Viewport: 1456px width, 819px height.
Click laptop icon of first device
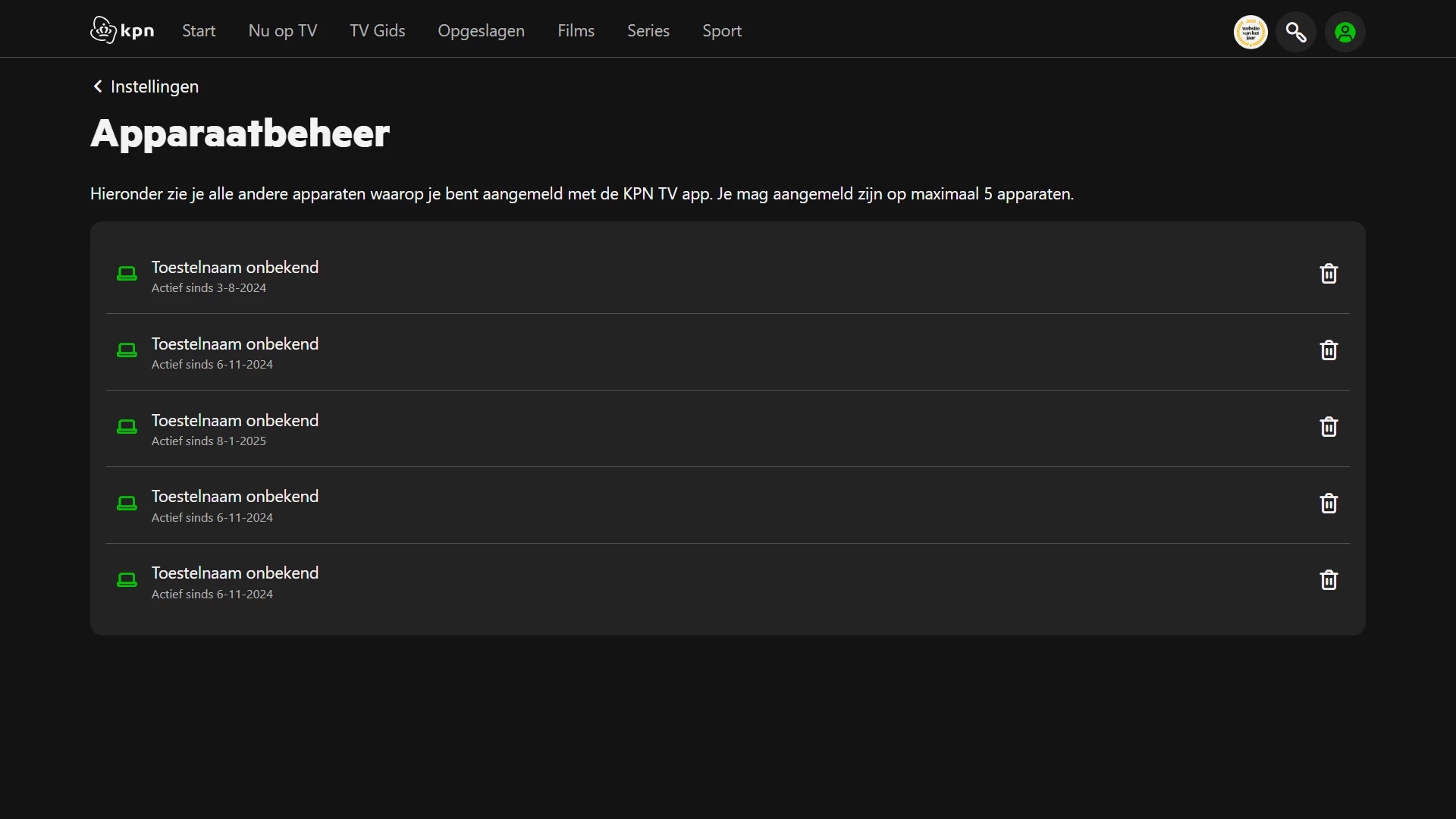[127, 274]
